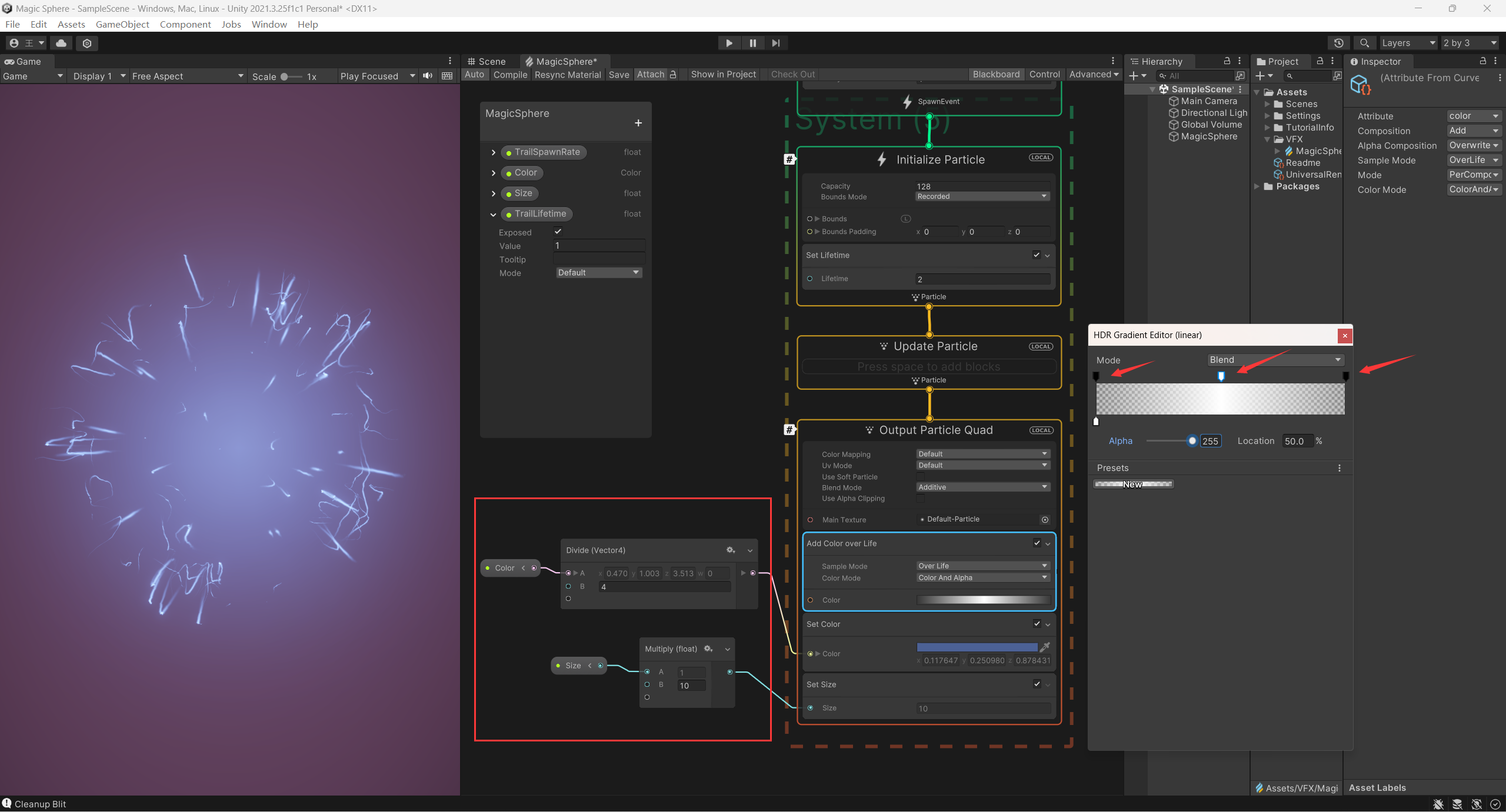Screen dimensions: 1506x812
Task: Switch to the Scene tab
Action: click(487, 61)
